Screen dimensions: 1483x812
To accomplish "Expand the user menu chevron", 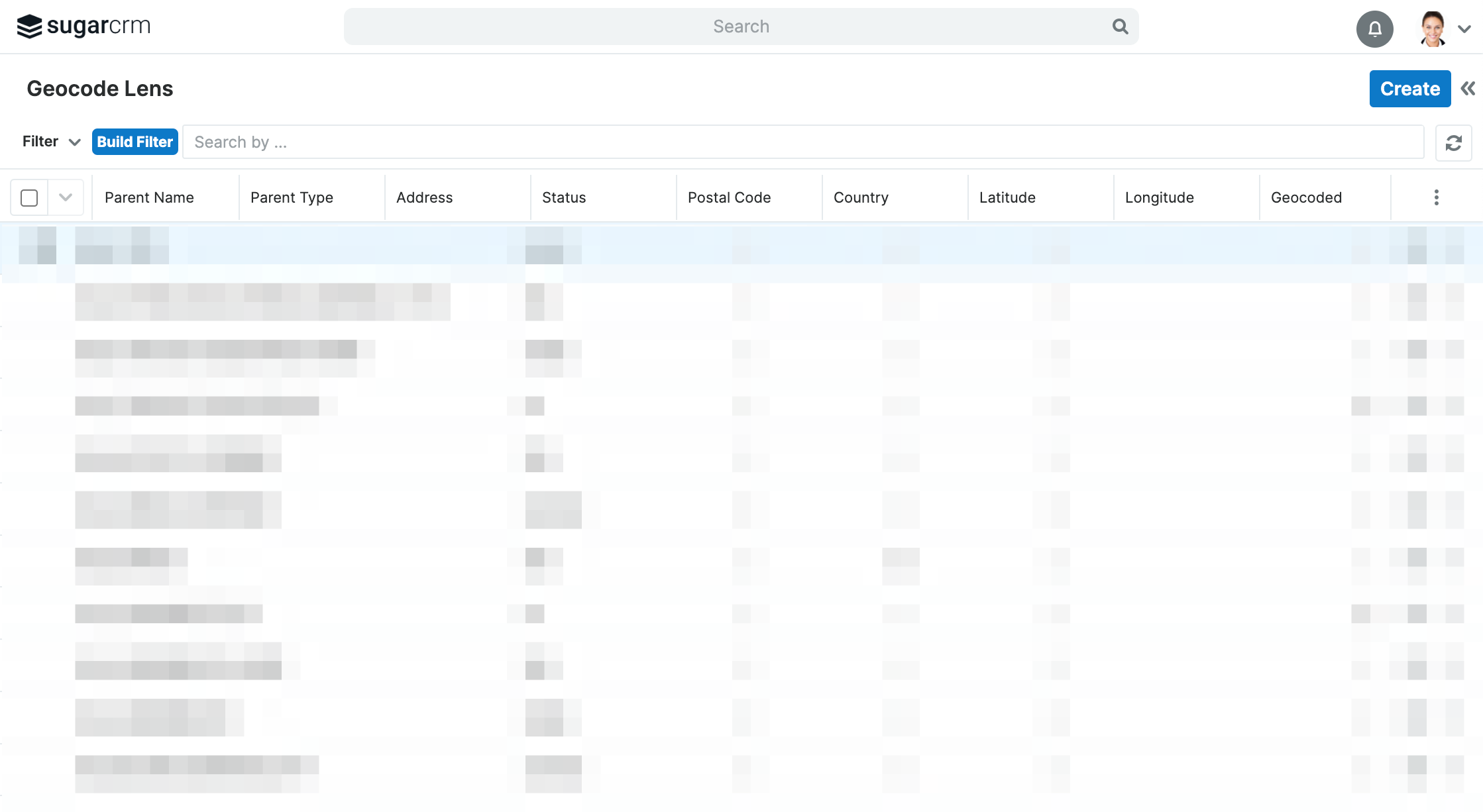I will click(x=1464, y=29).
